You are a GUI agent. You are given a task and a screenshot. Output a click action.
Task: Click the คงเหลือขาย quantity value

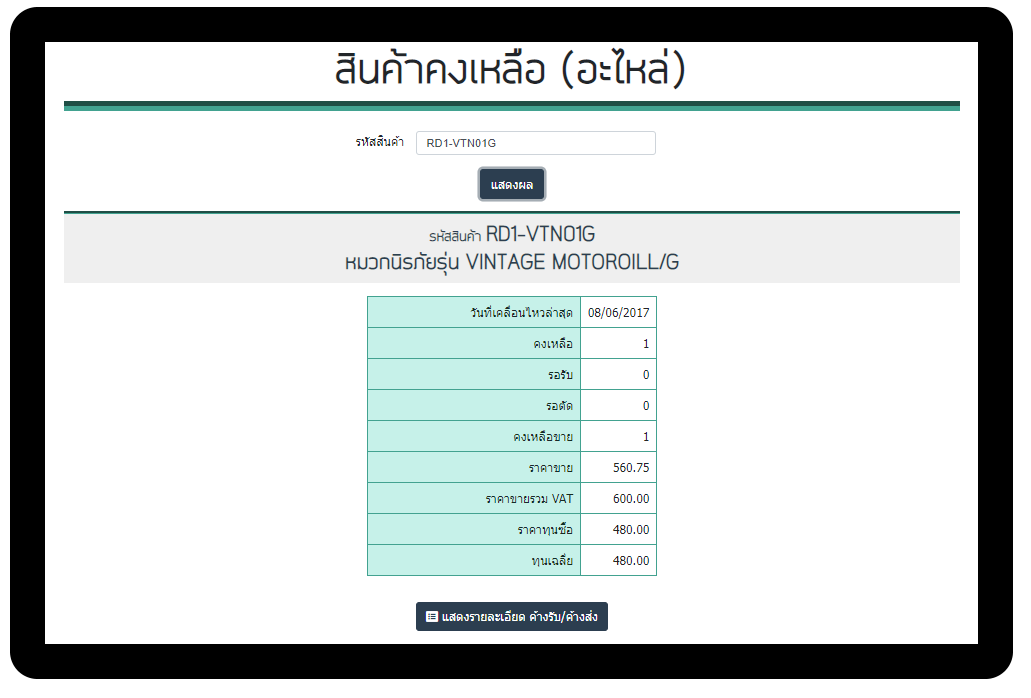(646, 437)
